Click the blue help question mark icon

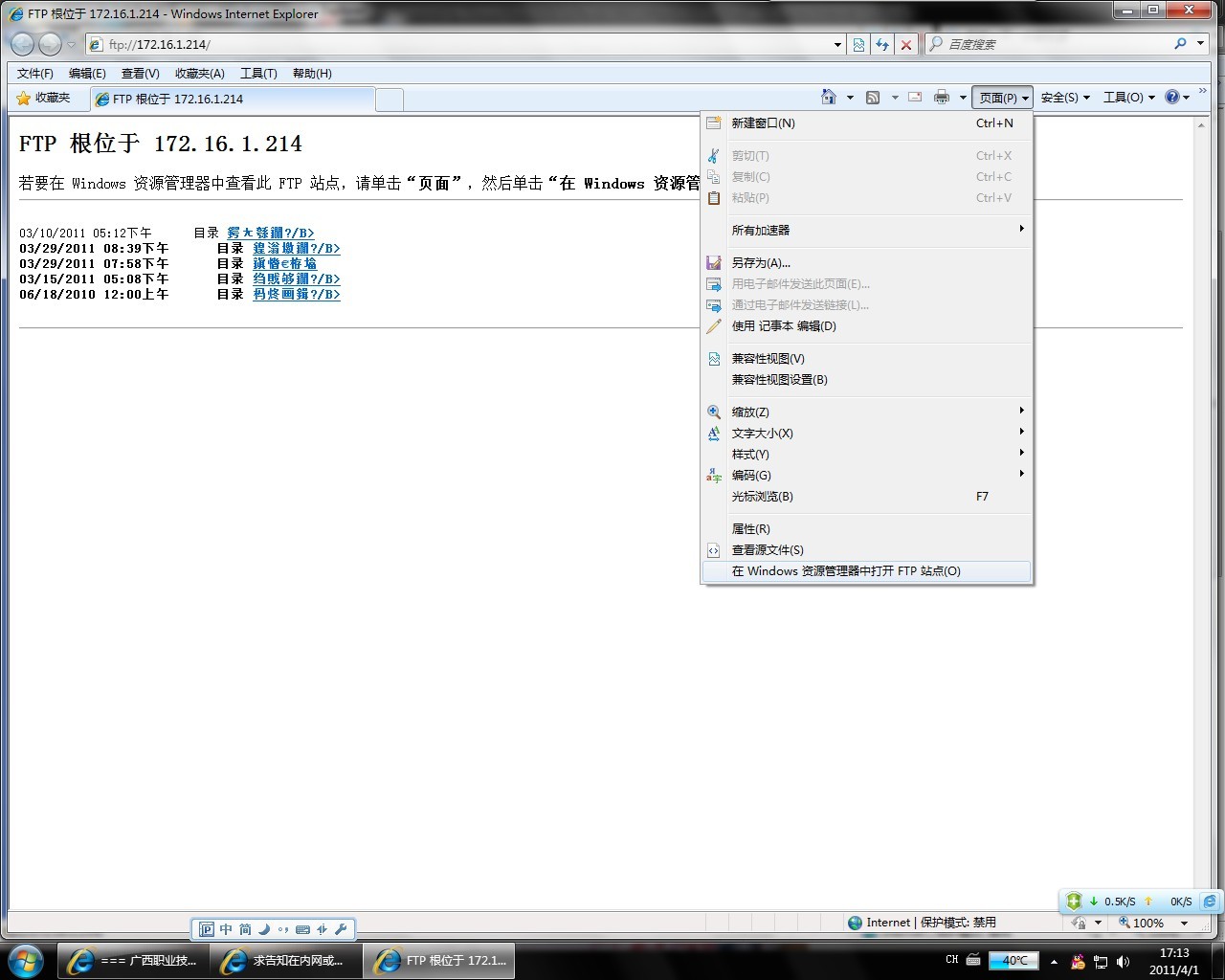(1171, 97)
